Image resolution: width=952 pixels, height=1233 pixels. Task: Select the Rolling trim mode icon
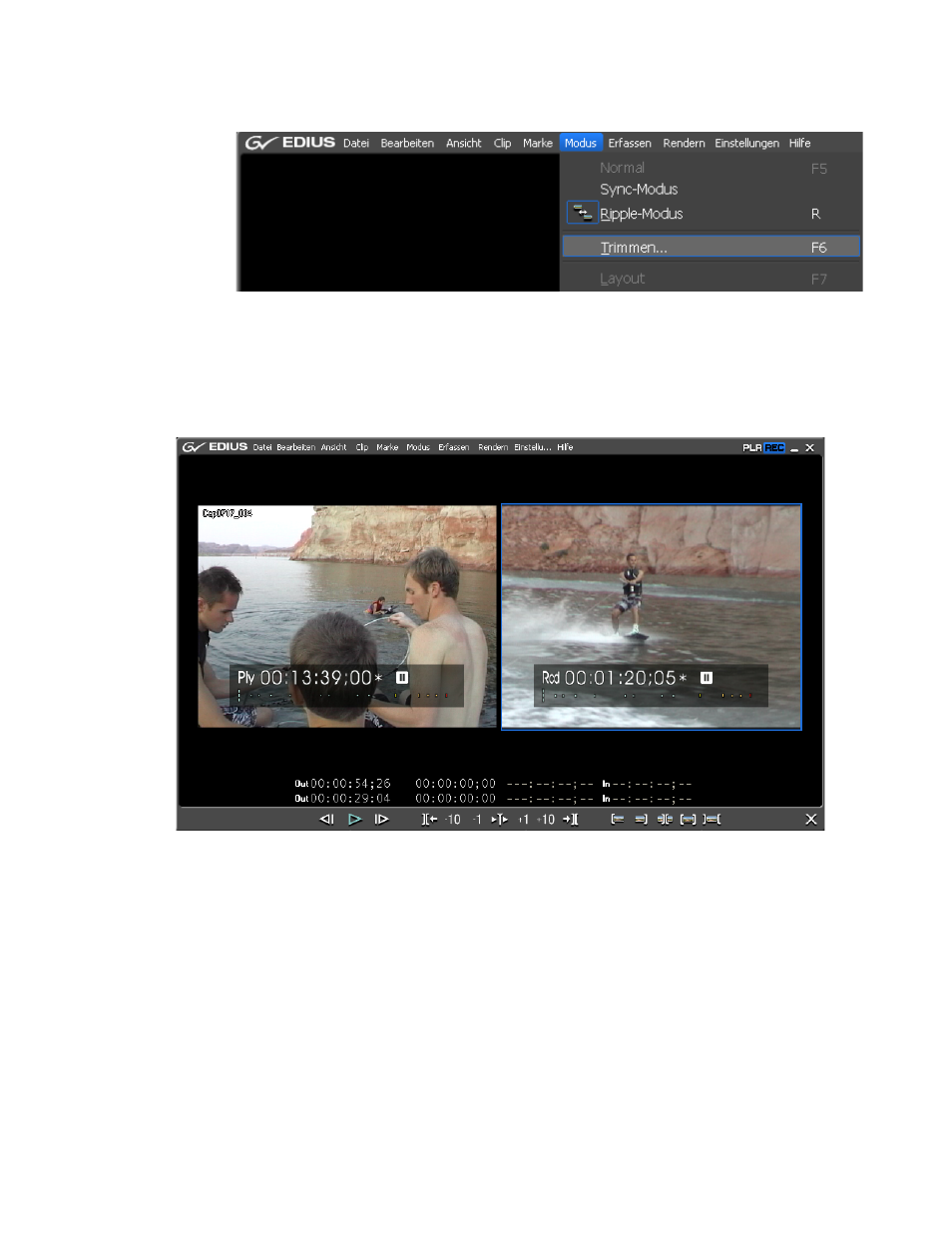pos(664,820)
